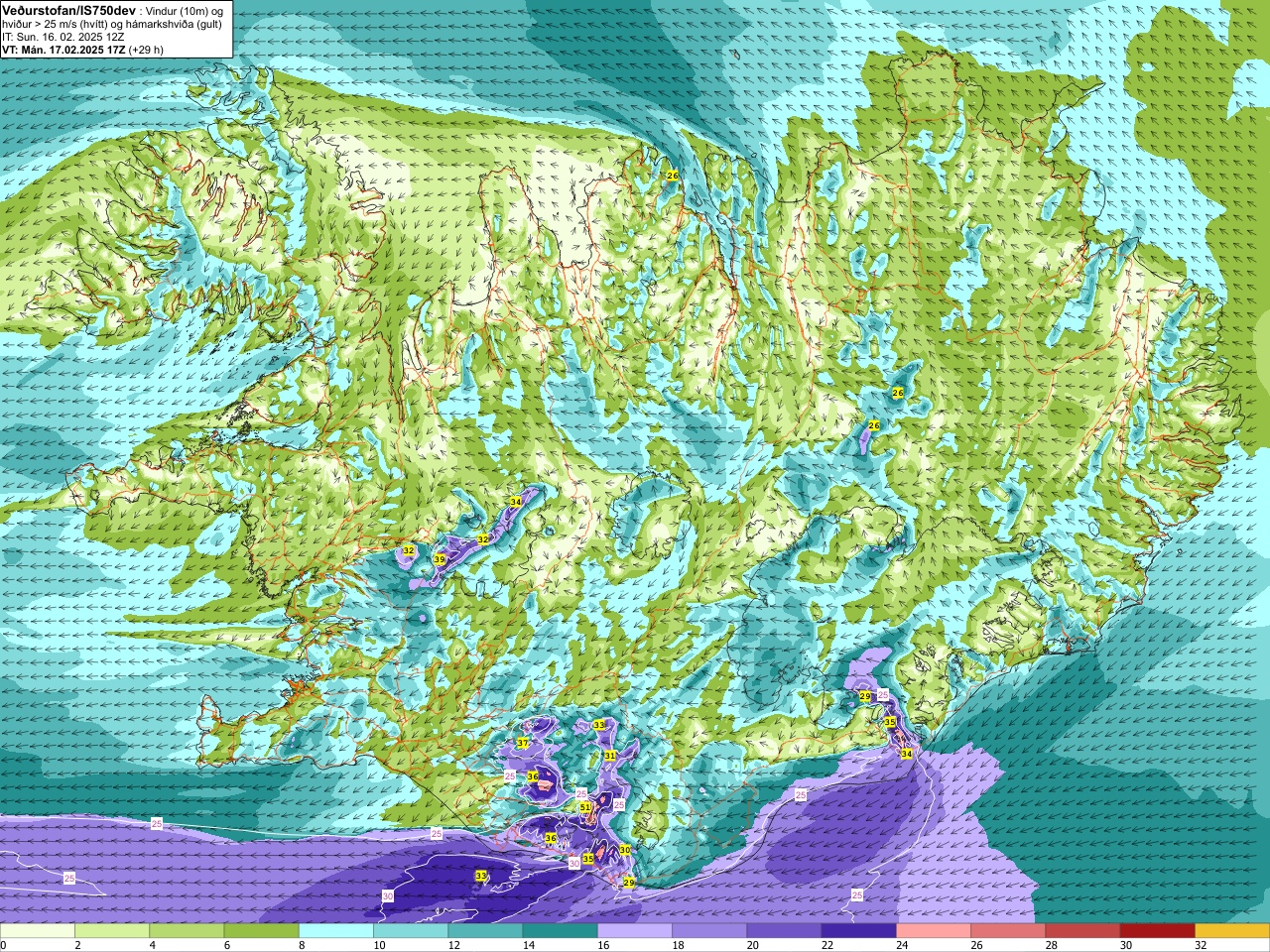Click the yellow gust label "31"
The width and height of the screenshot is (1270, 952).
[x=610, y=756]
